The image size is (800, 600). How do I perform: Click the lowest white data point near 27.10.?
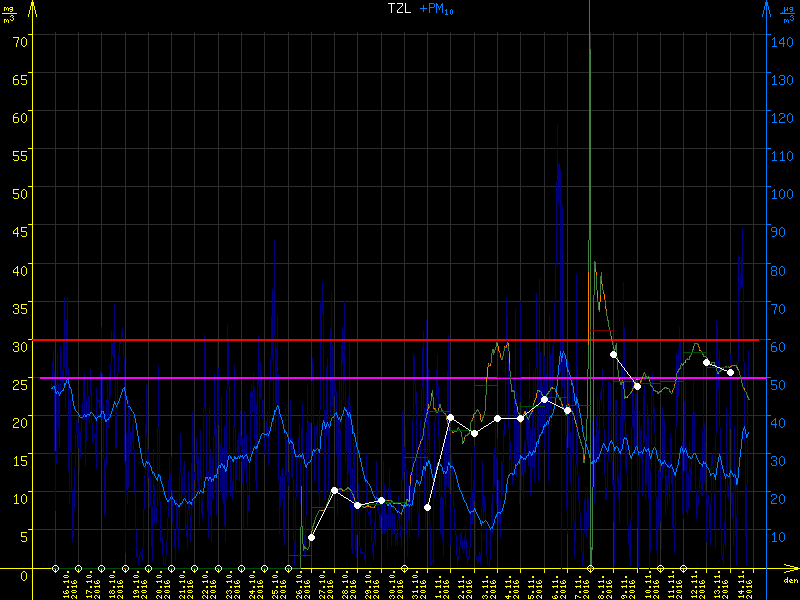point(311,537)
